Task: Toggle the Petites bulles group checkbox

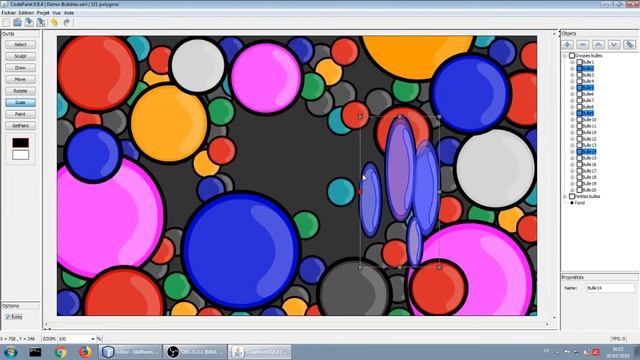Action: click(572, 196)
